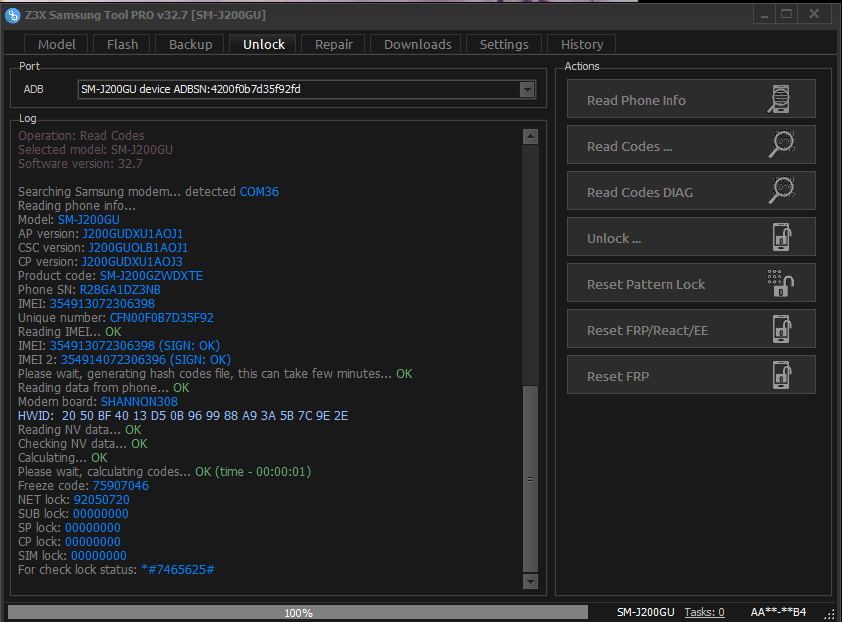Click CP version J200GUDXU1AOJ3
This screenshot has width=842, height=622.
(x=132, y=262)
